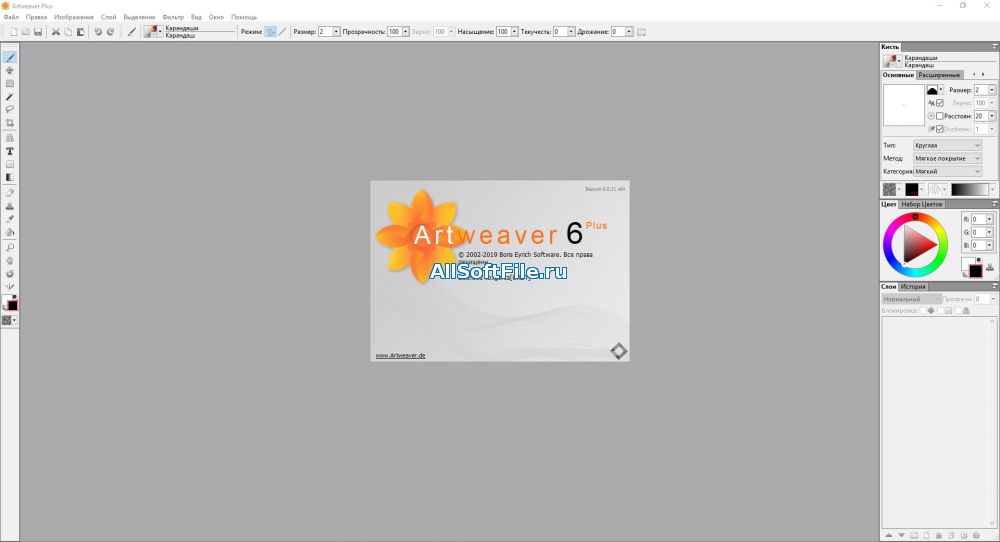
Task: Activate the Zoom magnifier tool
Action: point(10,246)
